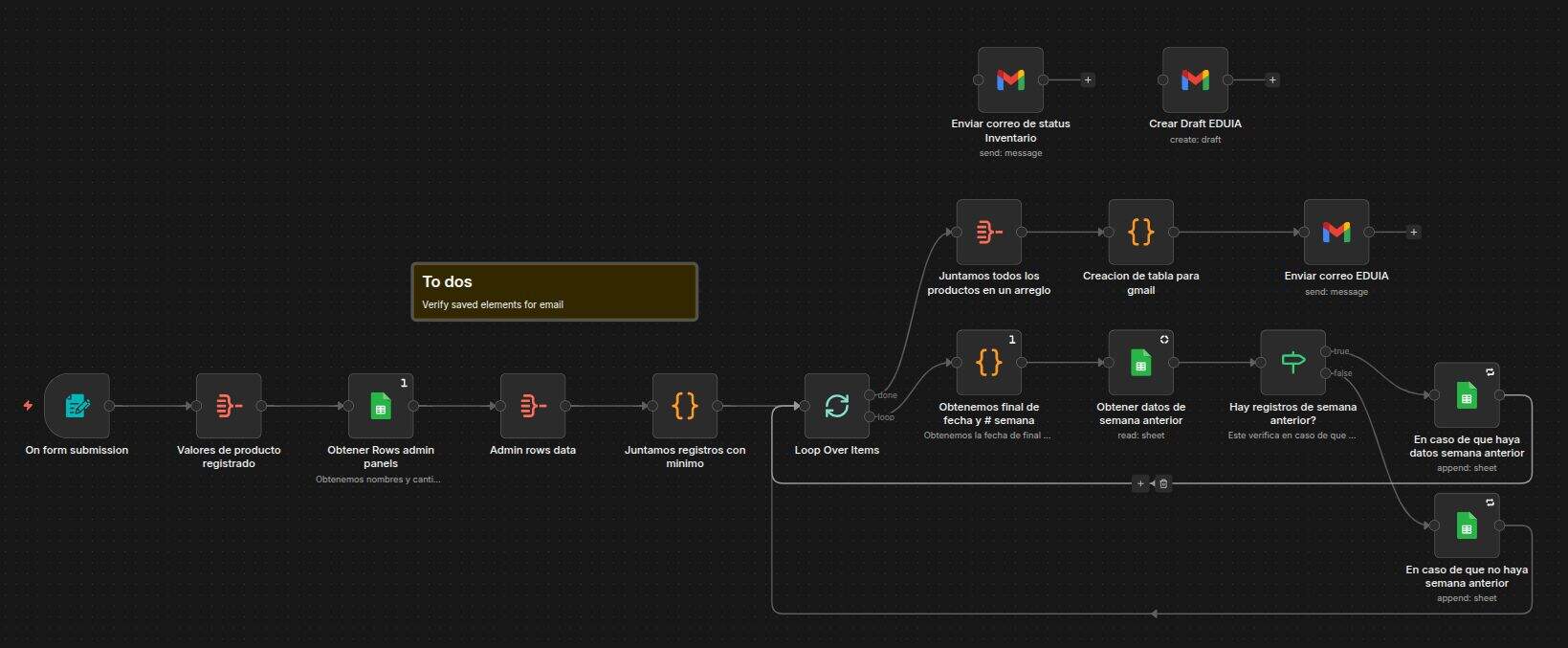Open Enviar correo de status Inventario node
The image size is (1568, 648).
coord(1011,80)
